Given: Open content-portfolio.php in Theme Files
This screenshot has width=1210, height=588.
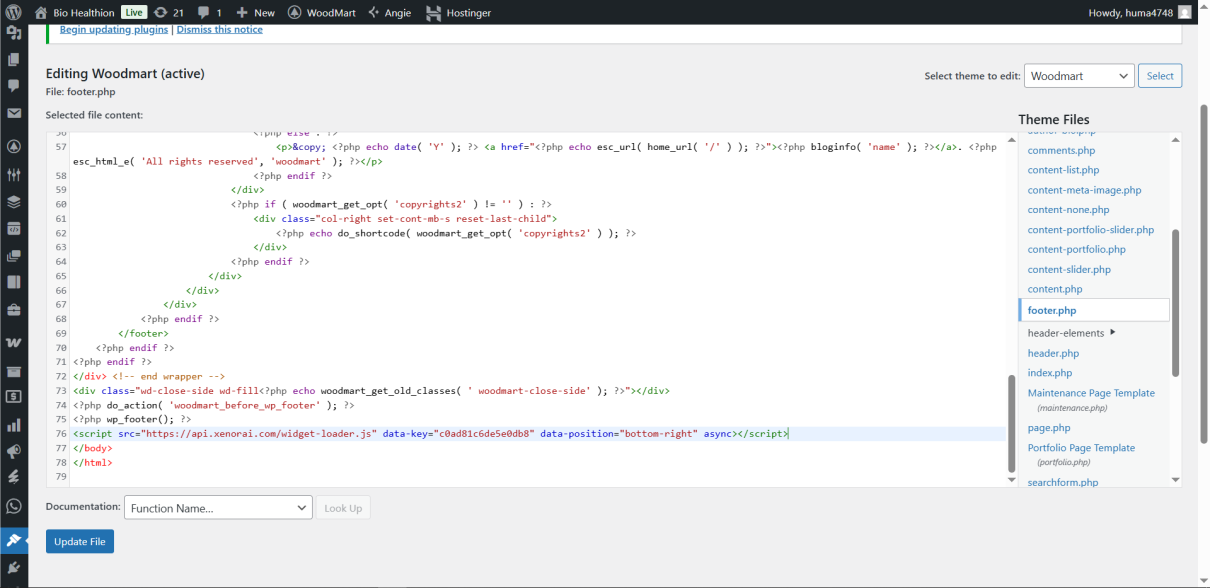Looking at the screenshot, I should click(1076, 250).
